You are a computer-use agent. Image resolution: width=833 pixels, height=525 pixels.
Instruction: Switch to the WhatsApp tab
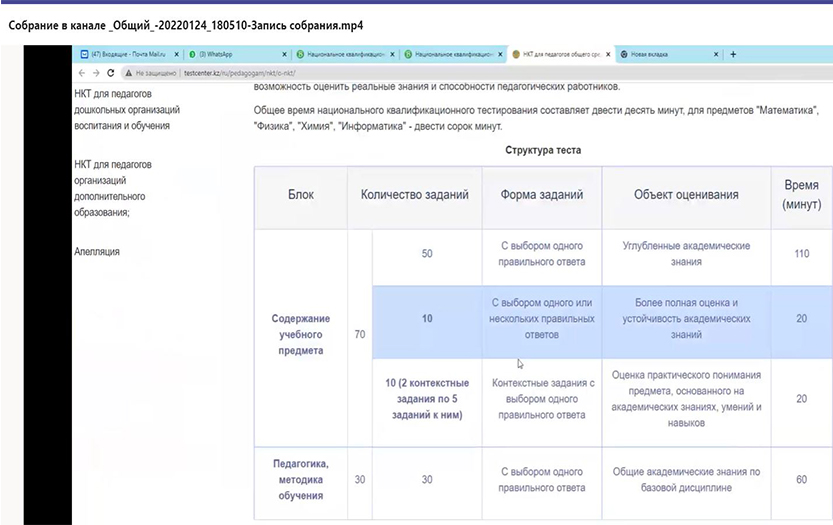[225, 54]
